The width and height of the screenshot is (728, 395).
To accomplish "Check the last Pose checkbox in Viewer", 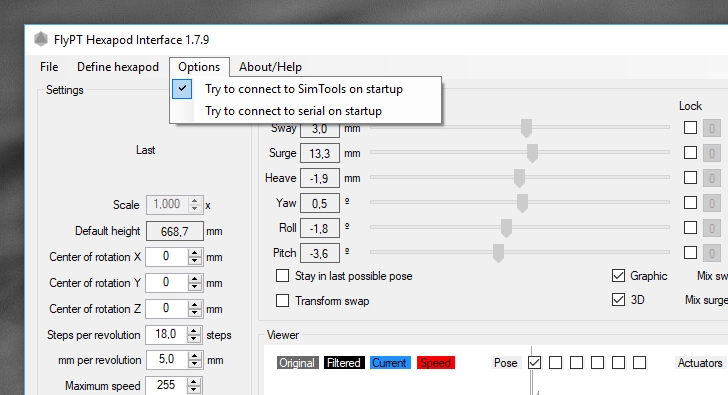I will 639,363.
